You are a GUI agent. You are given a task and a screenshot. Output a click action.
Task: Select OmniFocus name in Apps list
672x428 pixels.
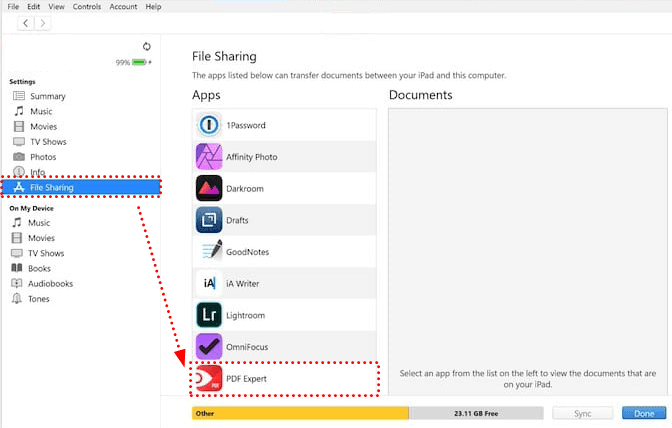(x=247, y=347)
